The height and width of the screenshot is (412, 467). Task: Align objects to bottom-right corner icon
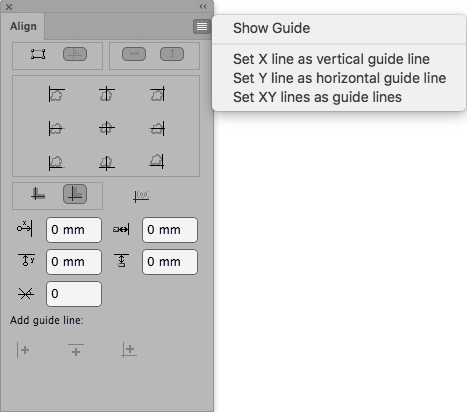pyautogui.click(x=156, y=162)
